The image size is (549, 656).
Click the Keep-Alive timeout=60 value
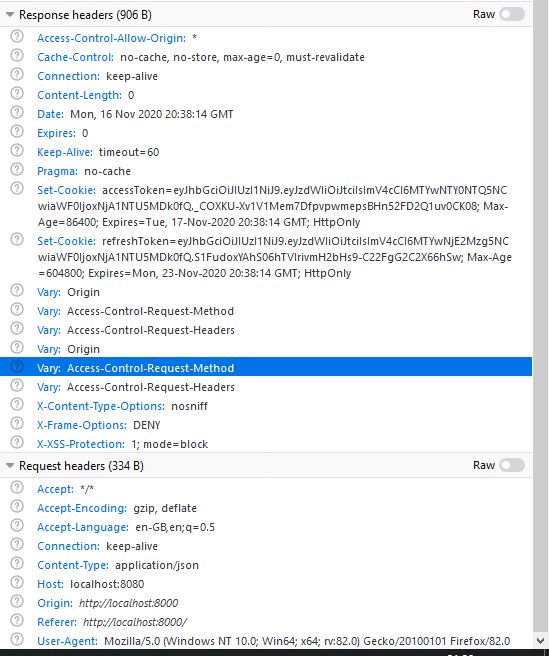(129, 152)
